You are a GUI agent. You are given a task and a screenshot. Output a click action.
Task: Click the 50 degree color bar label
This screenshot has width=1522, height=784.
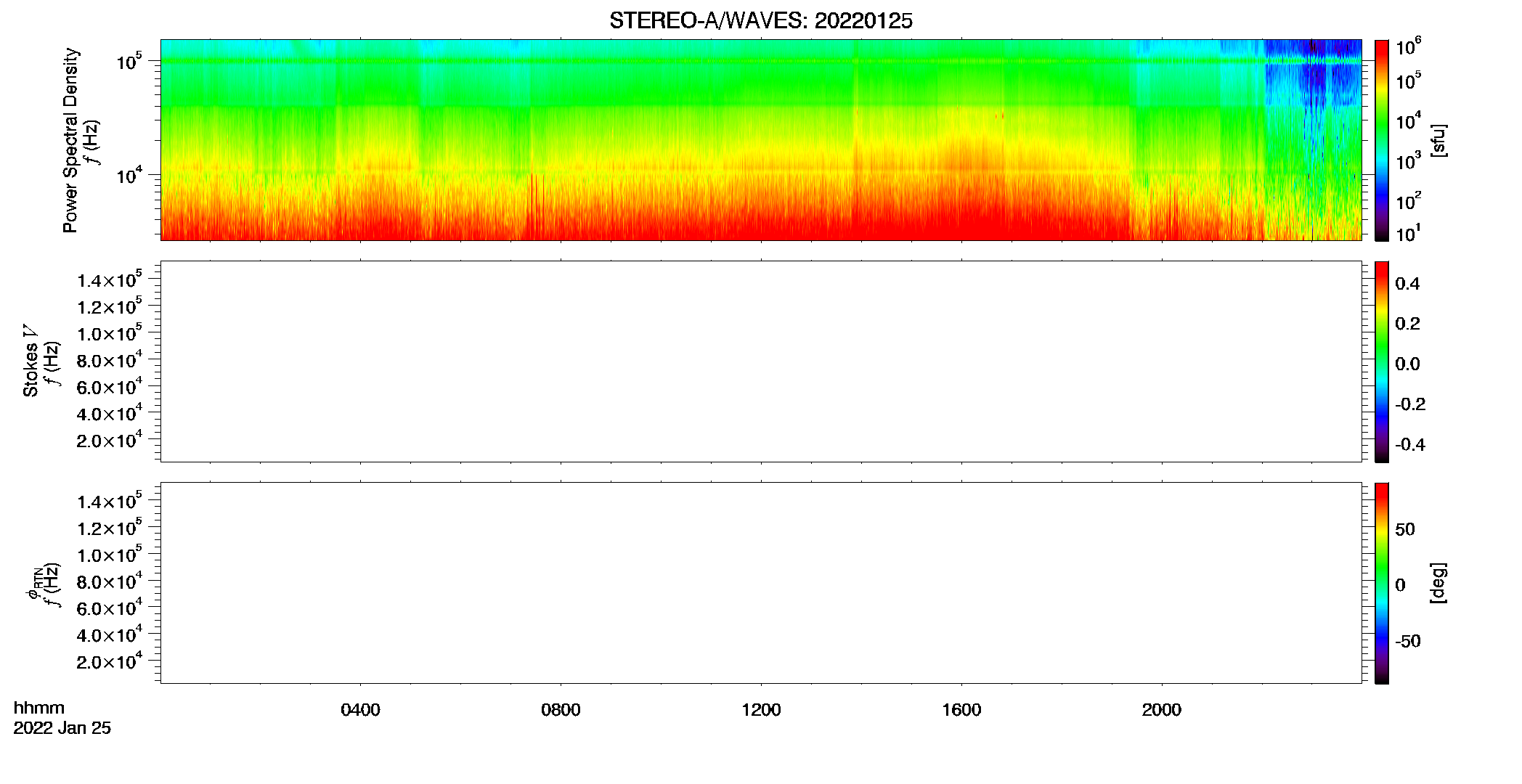click(1405, 529)
